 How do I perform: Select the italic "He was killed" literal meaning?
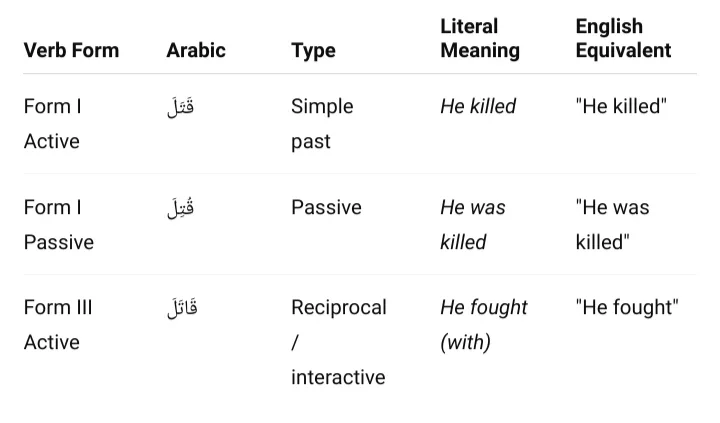point(473,225)
